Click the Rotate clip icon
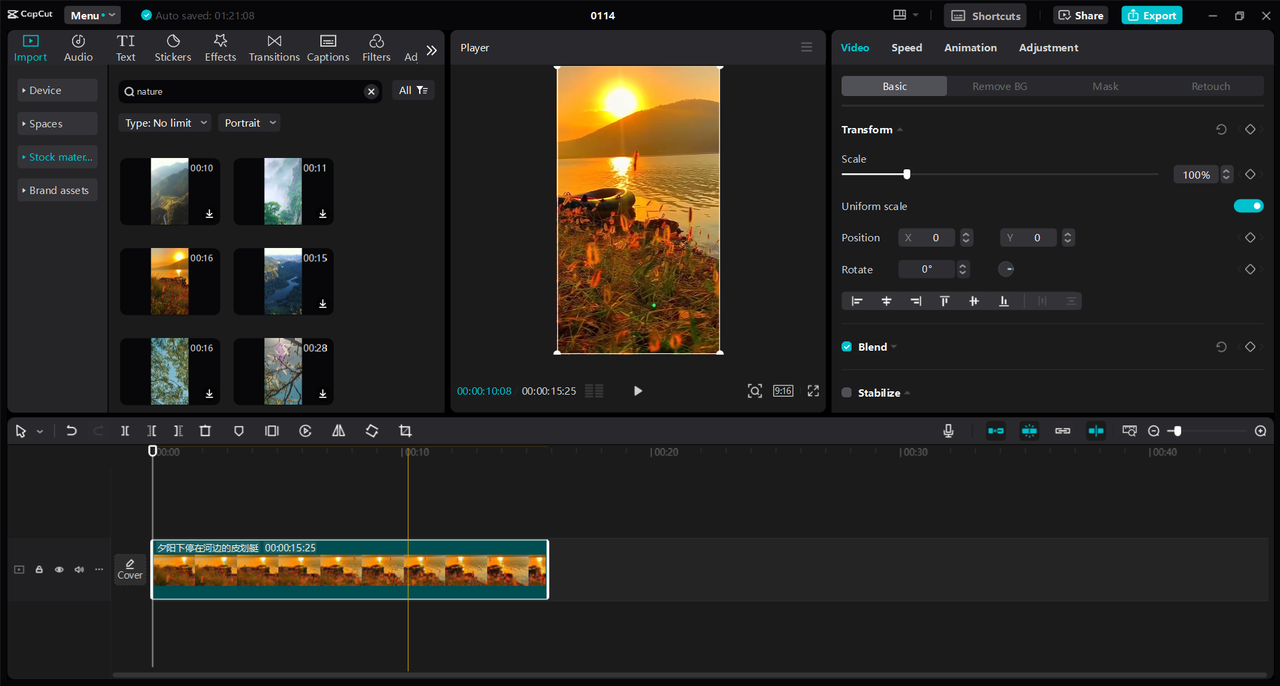Image resolution: width=1280 pixels, height=686 pixels. click(x=372, y=431)
